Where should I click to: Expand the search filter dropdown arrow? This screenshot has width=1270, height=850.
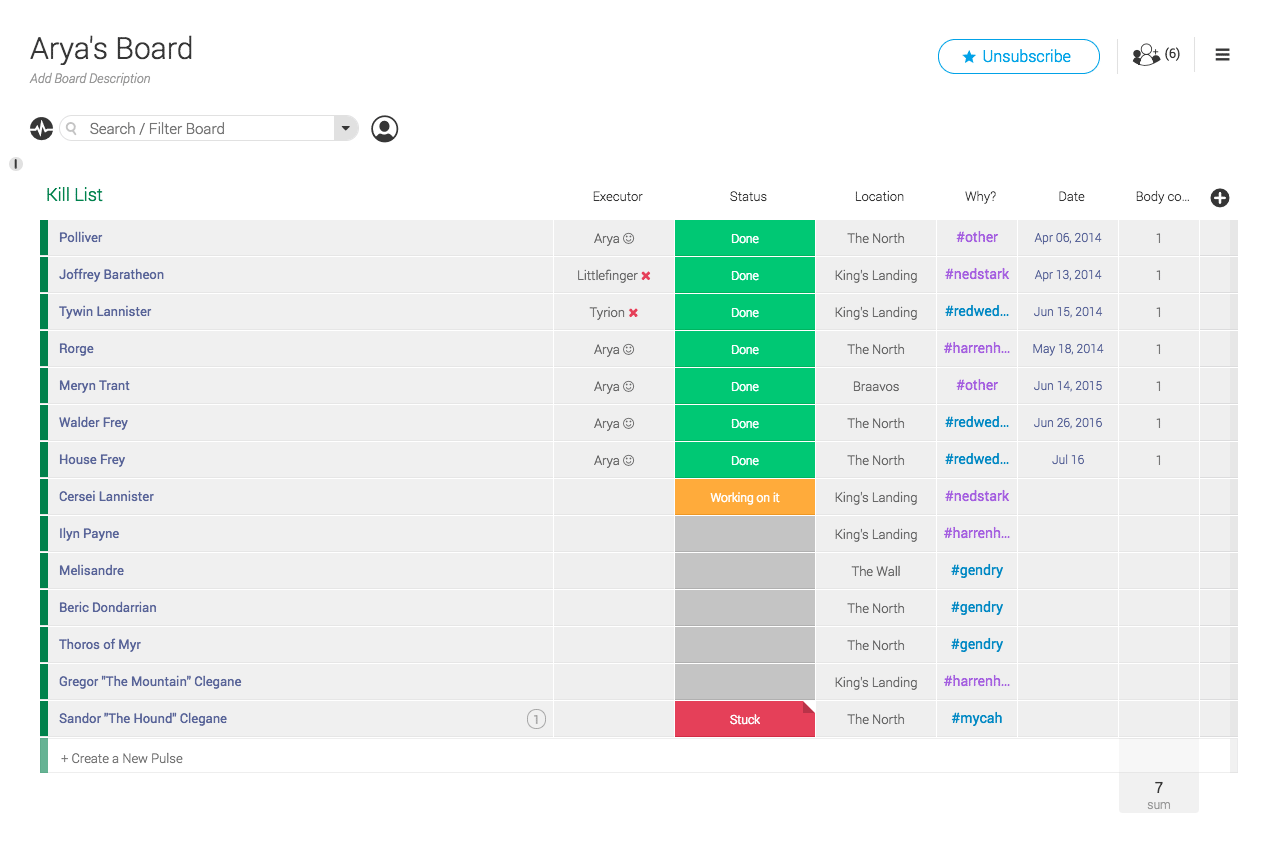(346, 128)
